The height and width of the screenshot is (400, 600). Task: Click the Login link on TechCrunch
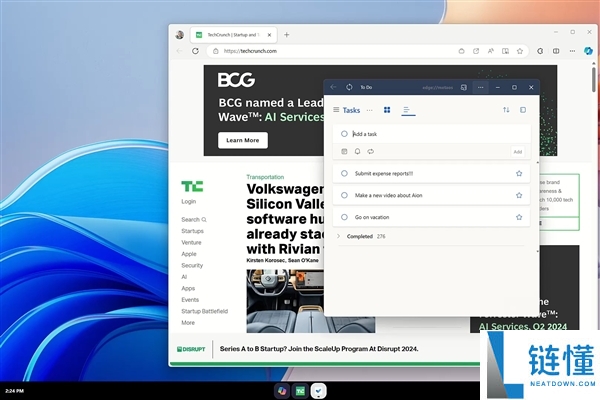[x=189, y=201]
